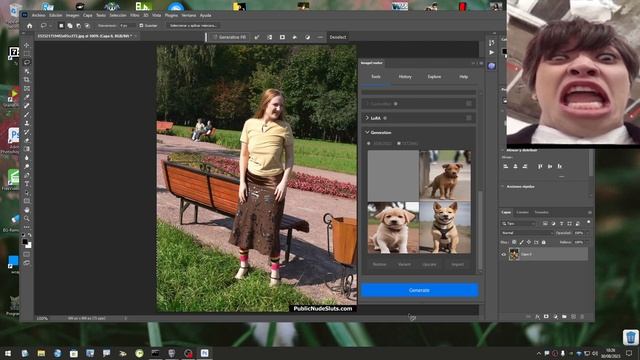This screenshot has height=360, width=640.
Task: Collapse the Generation section
Action: tap(367, 132)
